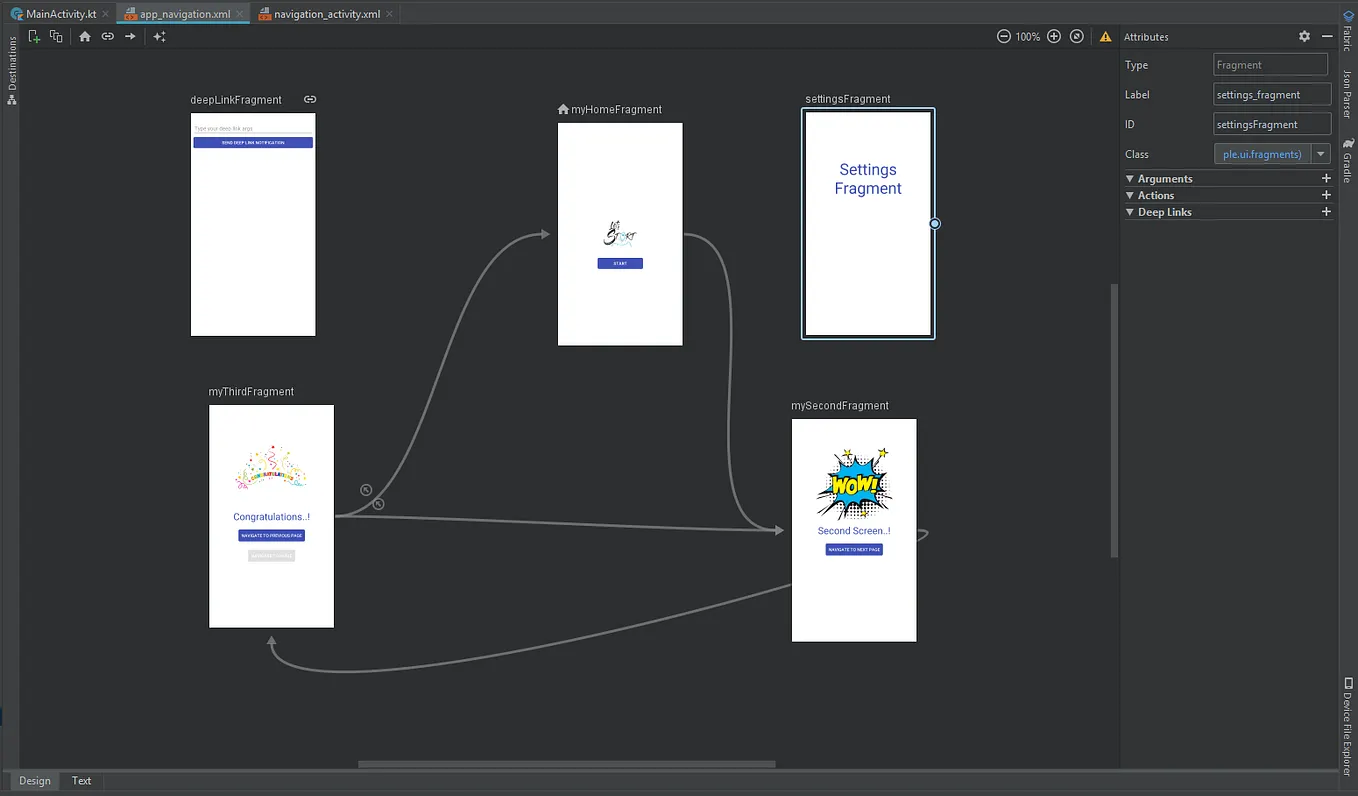Click the Zoom to Fit icon
The height and width of the screenshot is (796, 1358).
click(1076, 35)
